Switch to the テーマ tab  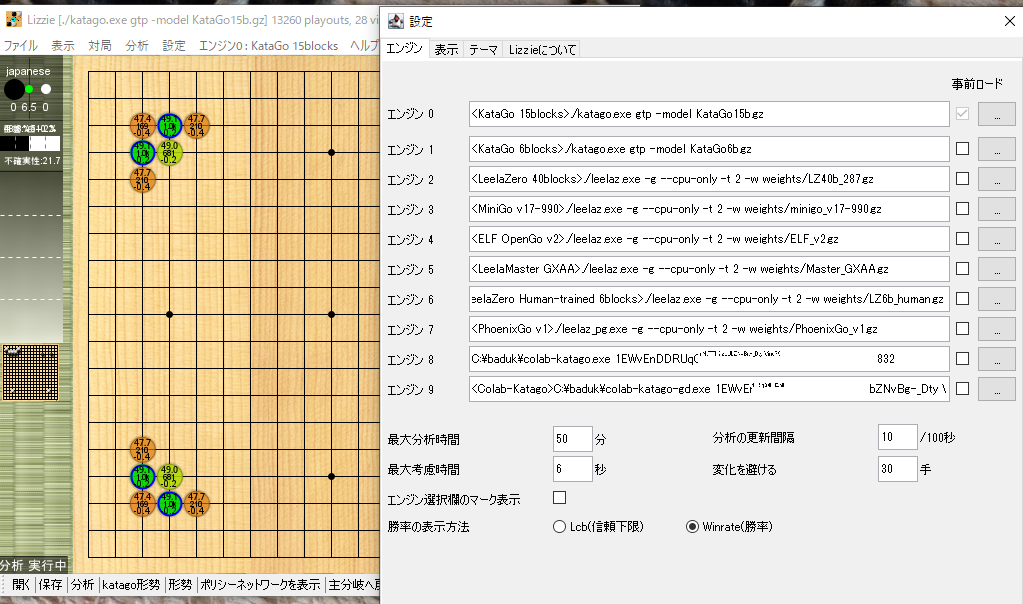pyautogui.click(x=483, y=50)
